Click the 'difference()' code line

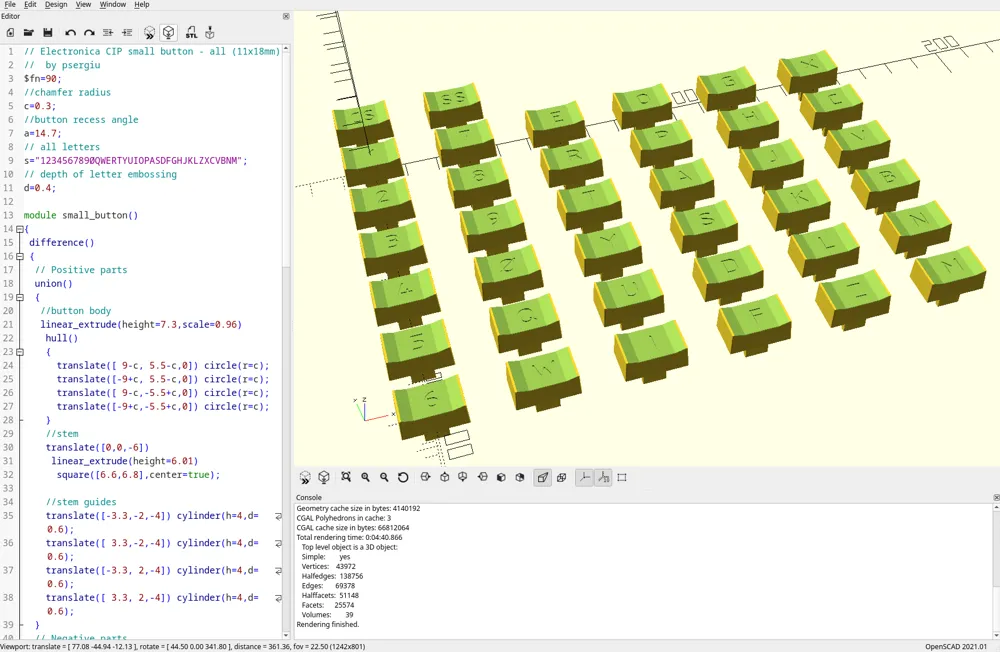tap(61, 242)
